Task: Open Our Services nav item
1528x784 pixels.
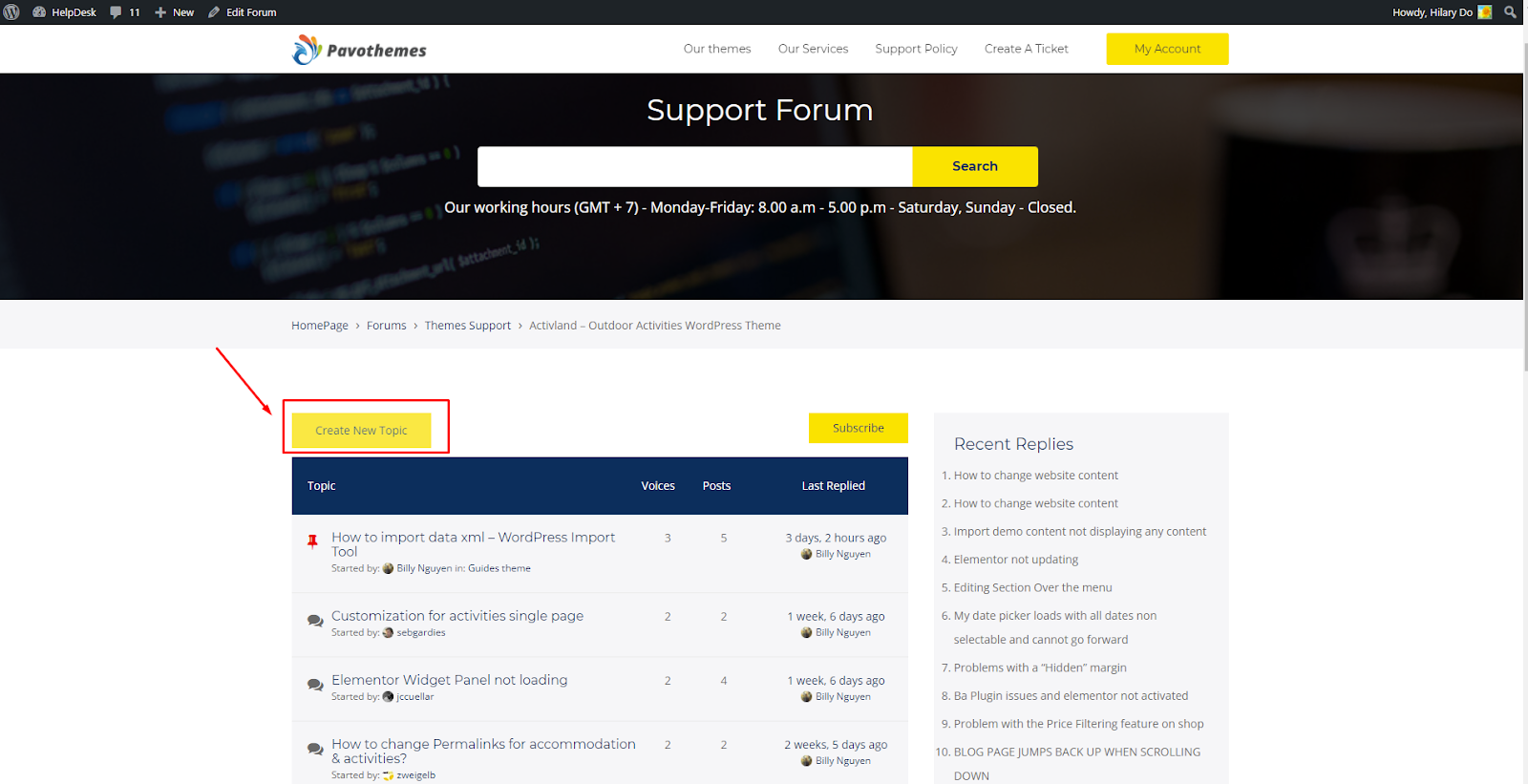Action: [x=813, y=49]
